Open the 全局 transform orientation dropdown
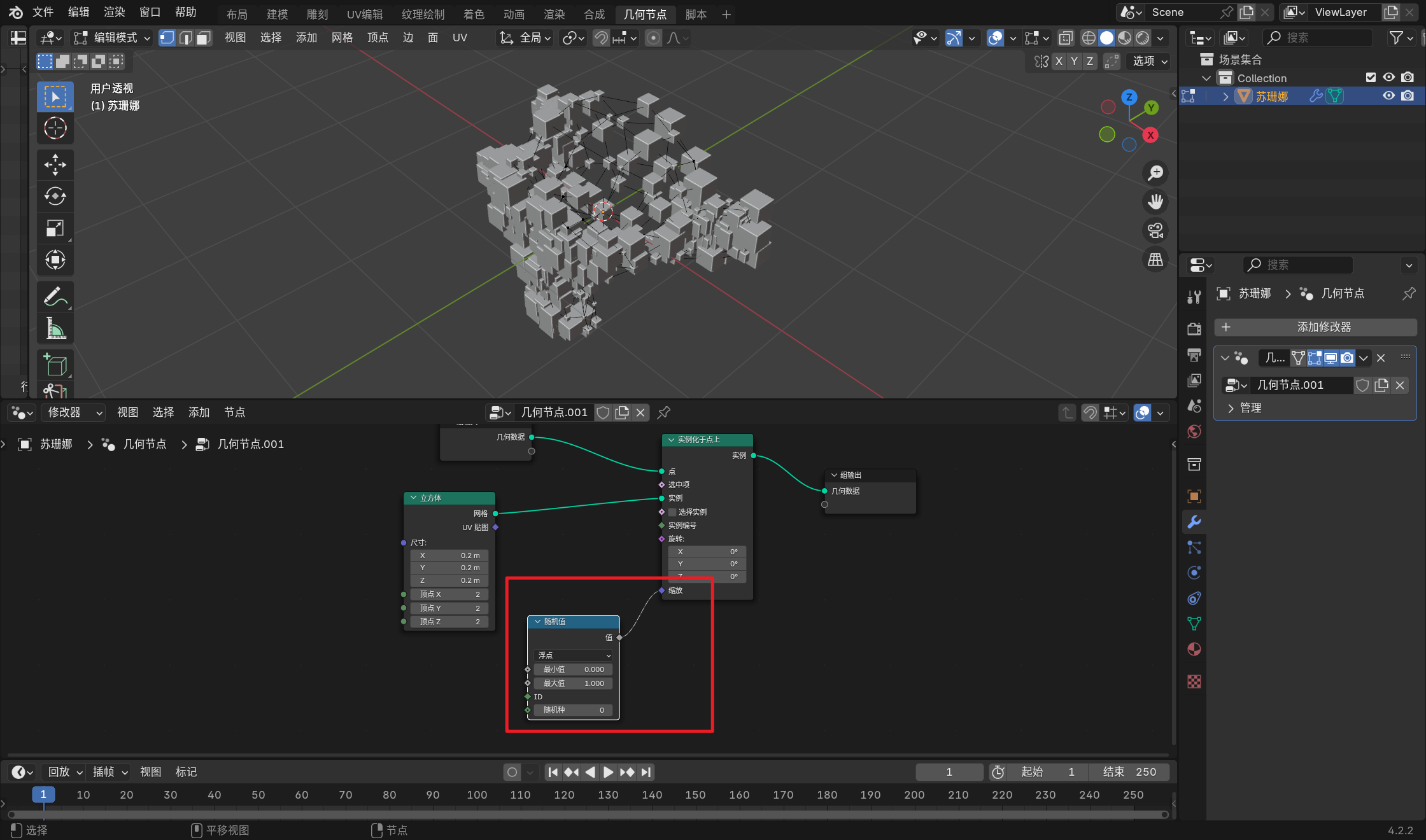The image size is (1426, 840). 525,38
